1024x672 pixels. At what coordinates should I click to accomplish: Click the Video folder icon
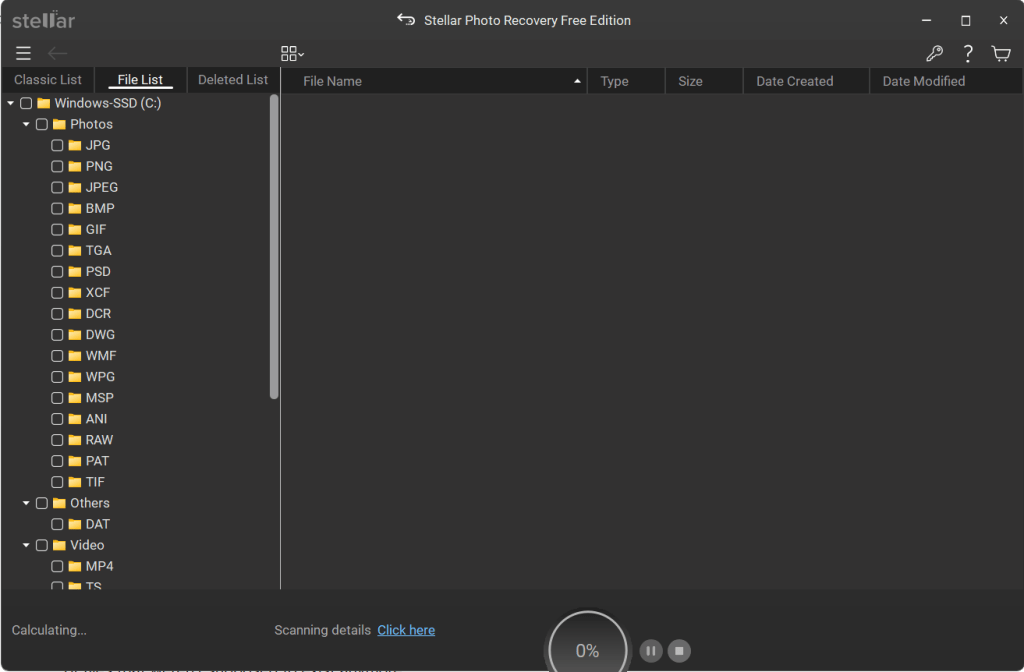[59, 545]
